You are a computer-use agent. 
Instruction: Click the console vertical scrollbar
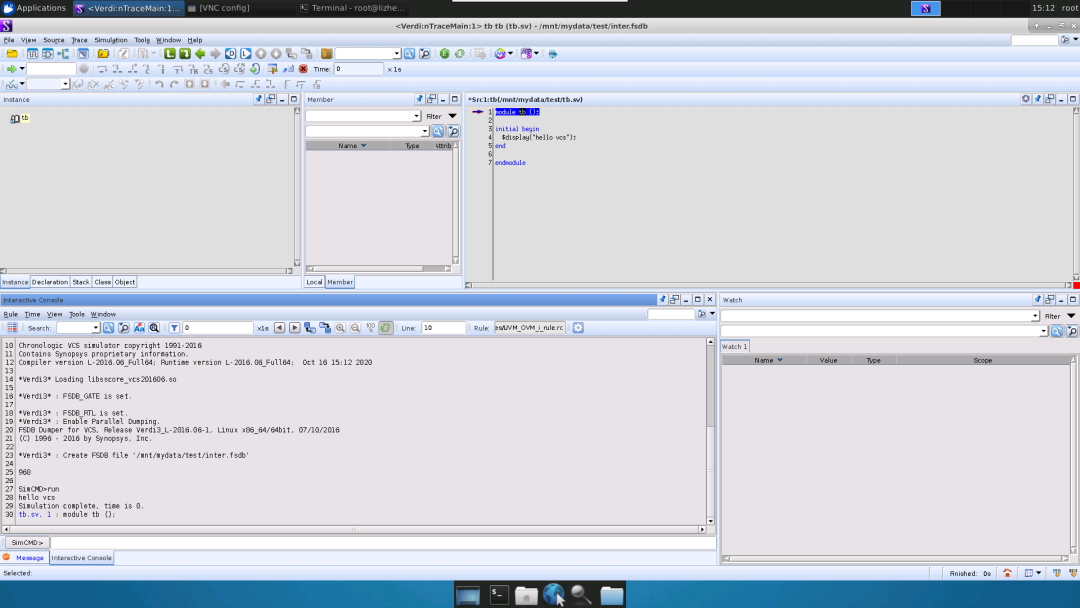click(x=710, y=430)
